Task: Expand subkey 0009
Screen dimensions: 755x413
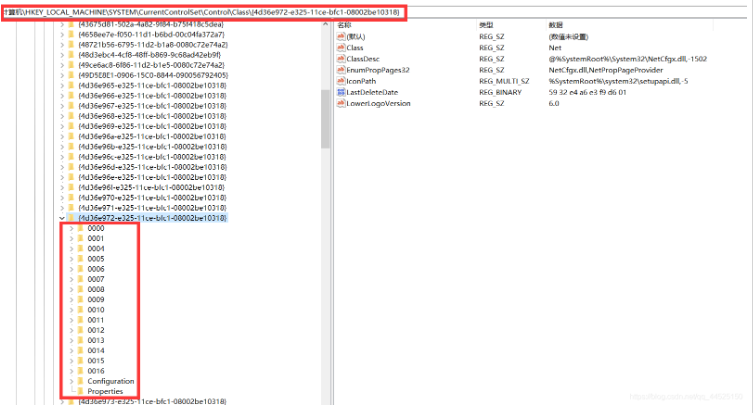Action: (71, 299)
